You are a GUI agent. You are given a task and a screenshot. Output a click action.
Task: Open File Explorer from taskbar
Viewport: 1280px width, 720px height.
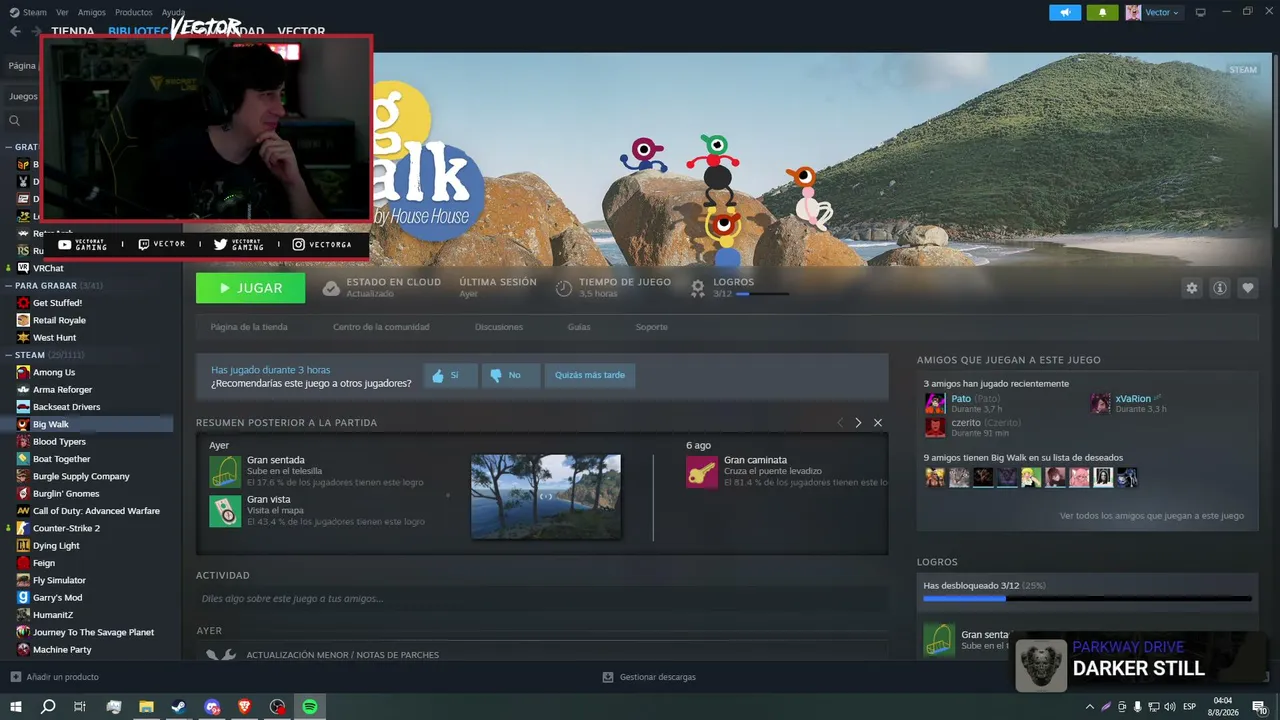146,707
